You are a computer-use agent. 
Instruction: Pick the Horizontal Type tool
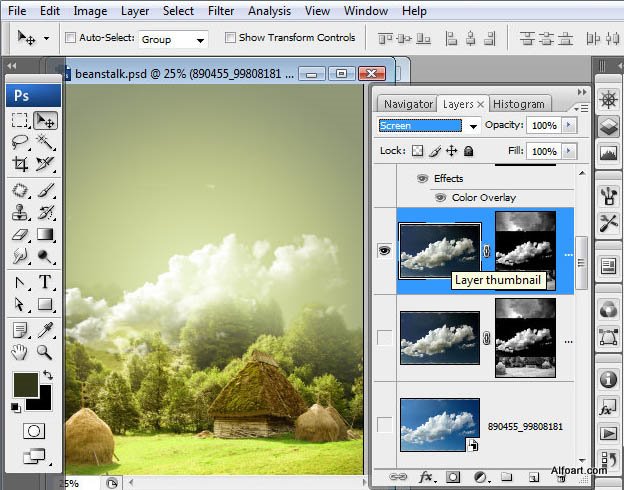(45, 282)
